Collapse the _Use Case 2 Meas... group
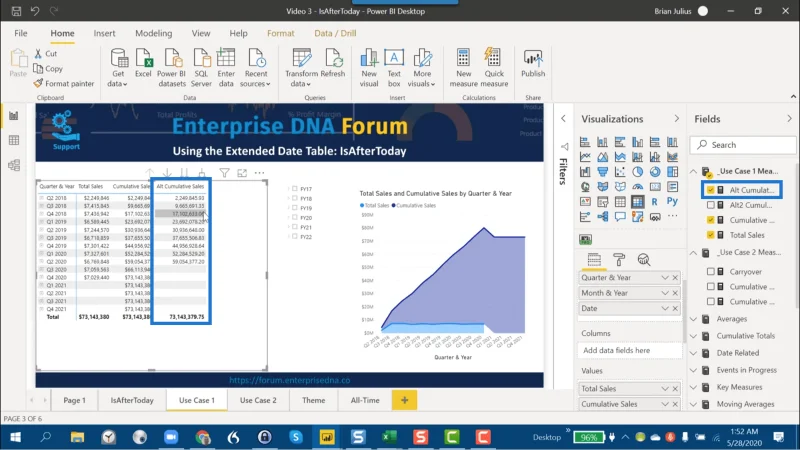 [693, 253]
